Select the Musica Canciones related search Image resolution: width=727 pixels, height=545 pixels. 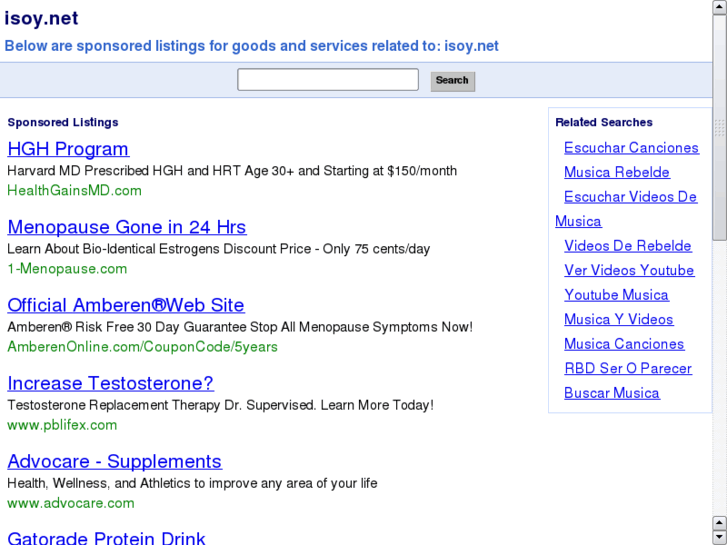tap(624, 344)
